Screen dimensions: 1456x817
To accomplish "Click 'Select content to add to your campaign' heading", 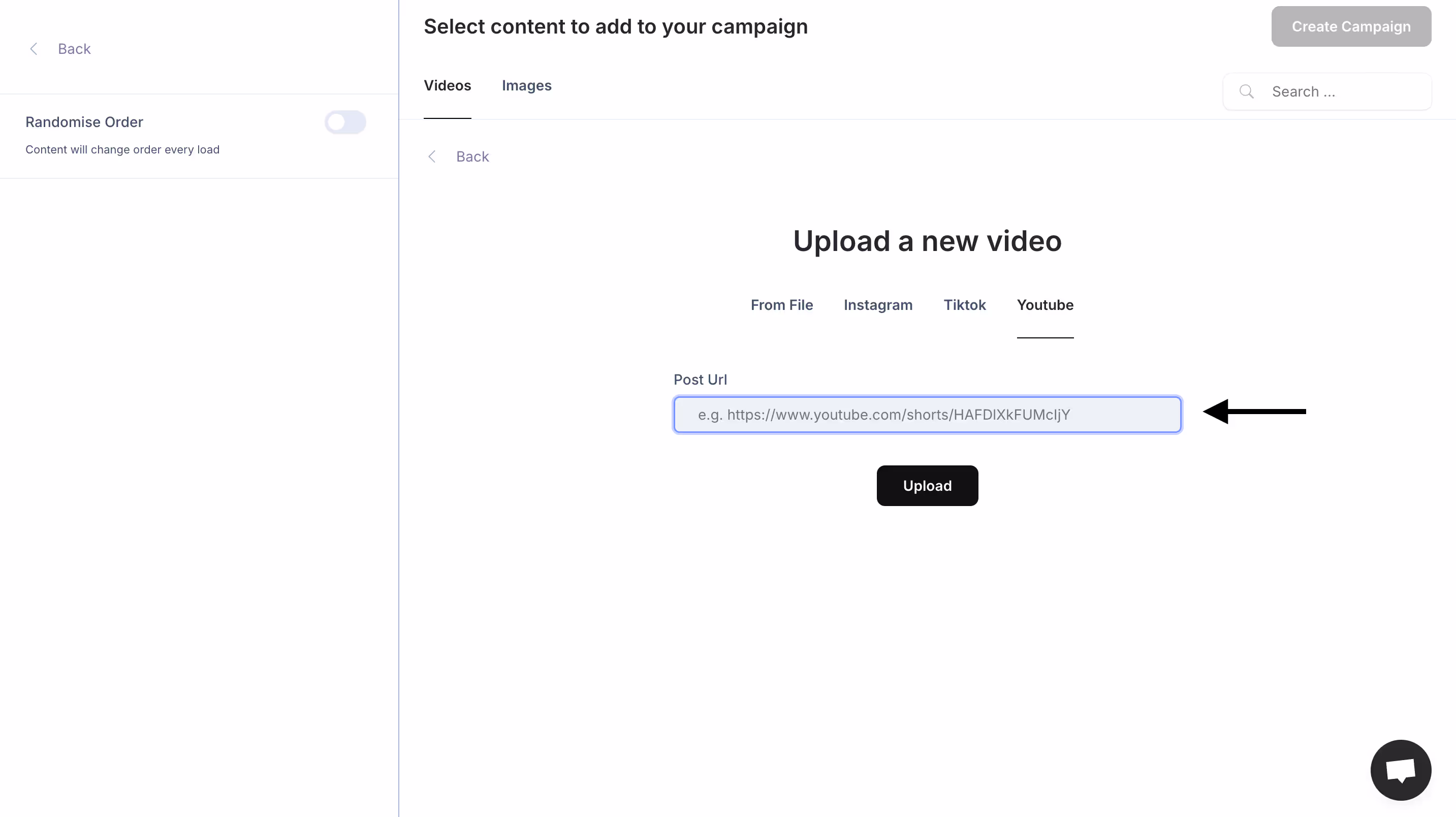I will pyautogui.click(x=616, y=26).
